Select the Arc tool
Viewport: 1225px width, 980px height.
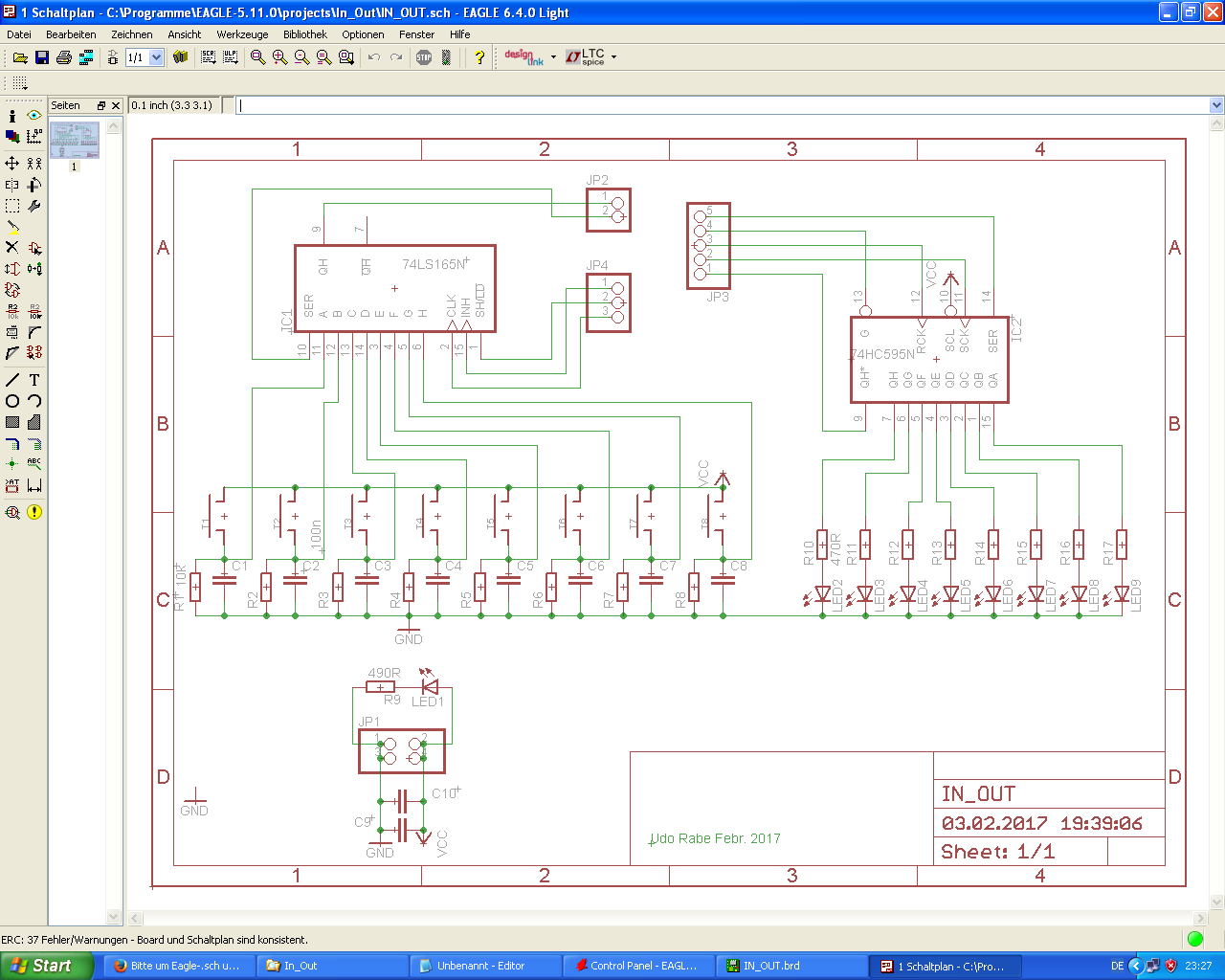(34, 401)
